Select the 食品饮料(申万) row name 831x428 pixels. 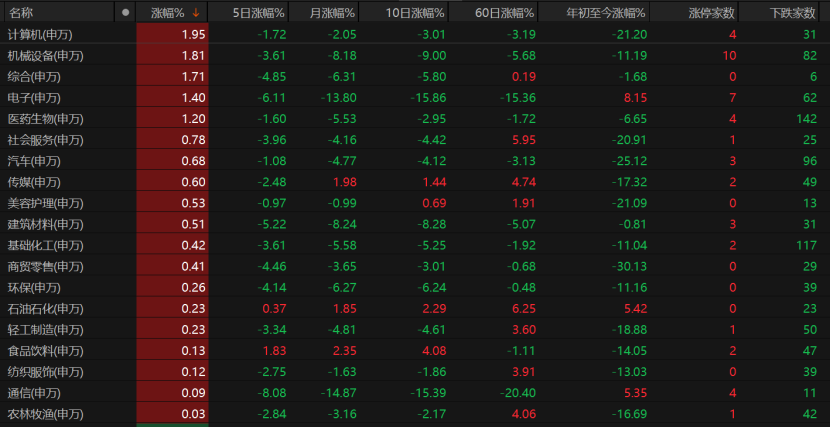[x=46, y=351]
